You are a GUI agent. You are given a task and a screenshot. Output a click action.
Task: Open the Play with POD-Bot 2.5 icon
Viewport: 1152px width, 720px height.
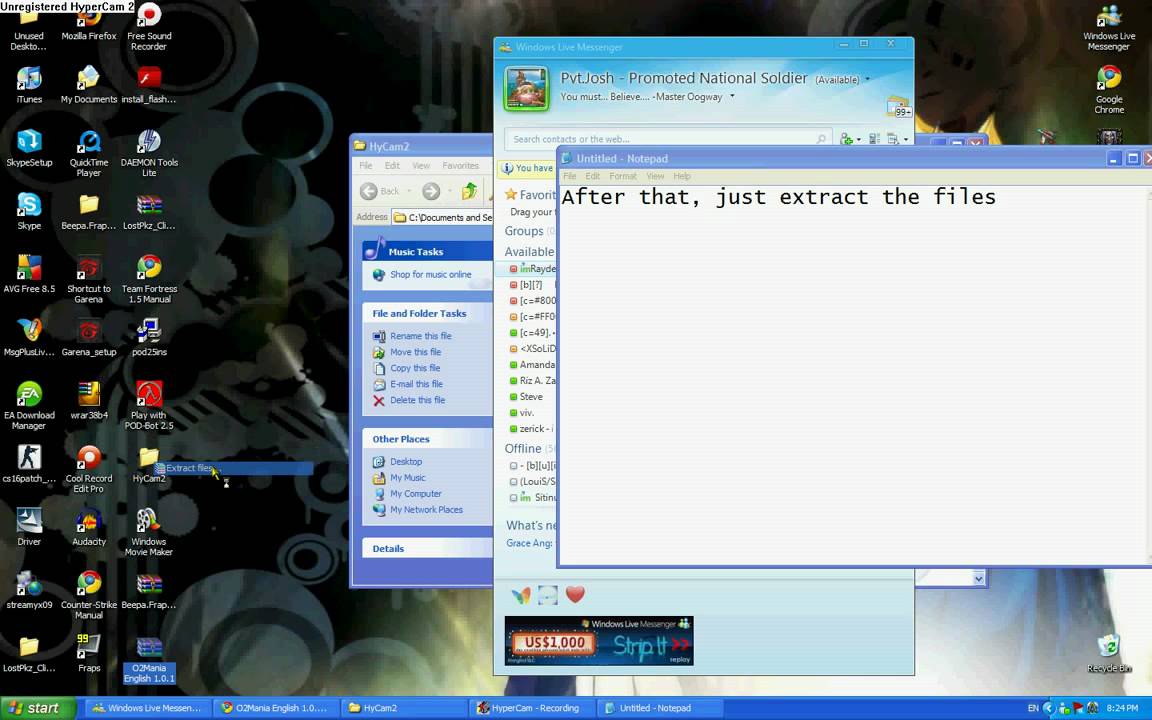pos(149,406)
